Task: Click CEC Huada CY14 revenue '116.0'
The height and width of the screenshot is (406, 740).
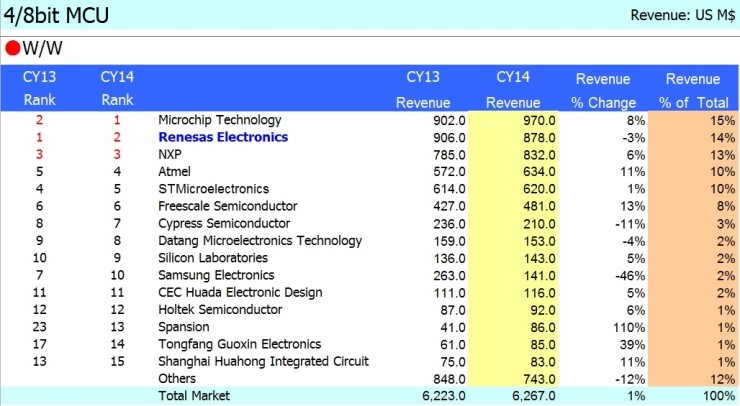Action: pos(539,293)
